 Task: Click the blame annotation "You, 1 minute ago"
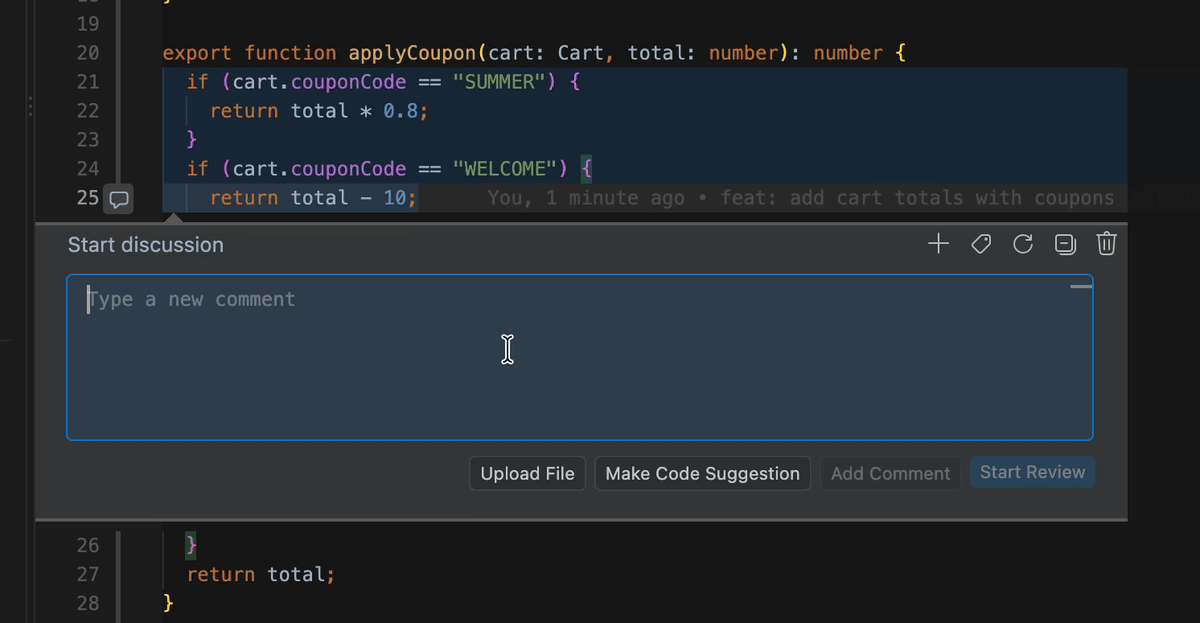[586, 199]
